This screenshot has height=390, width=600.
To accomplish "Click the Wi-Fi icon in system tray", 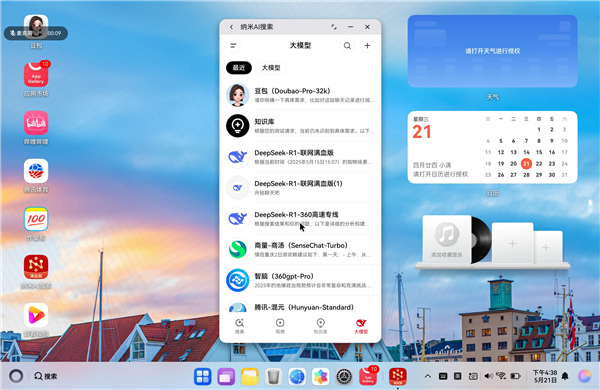I will 501,376.
